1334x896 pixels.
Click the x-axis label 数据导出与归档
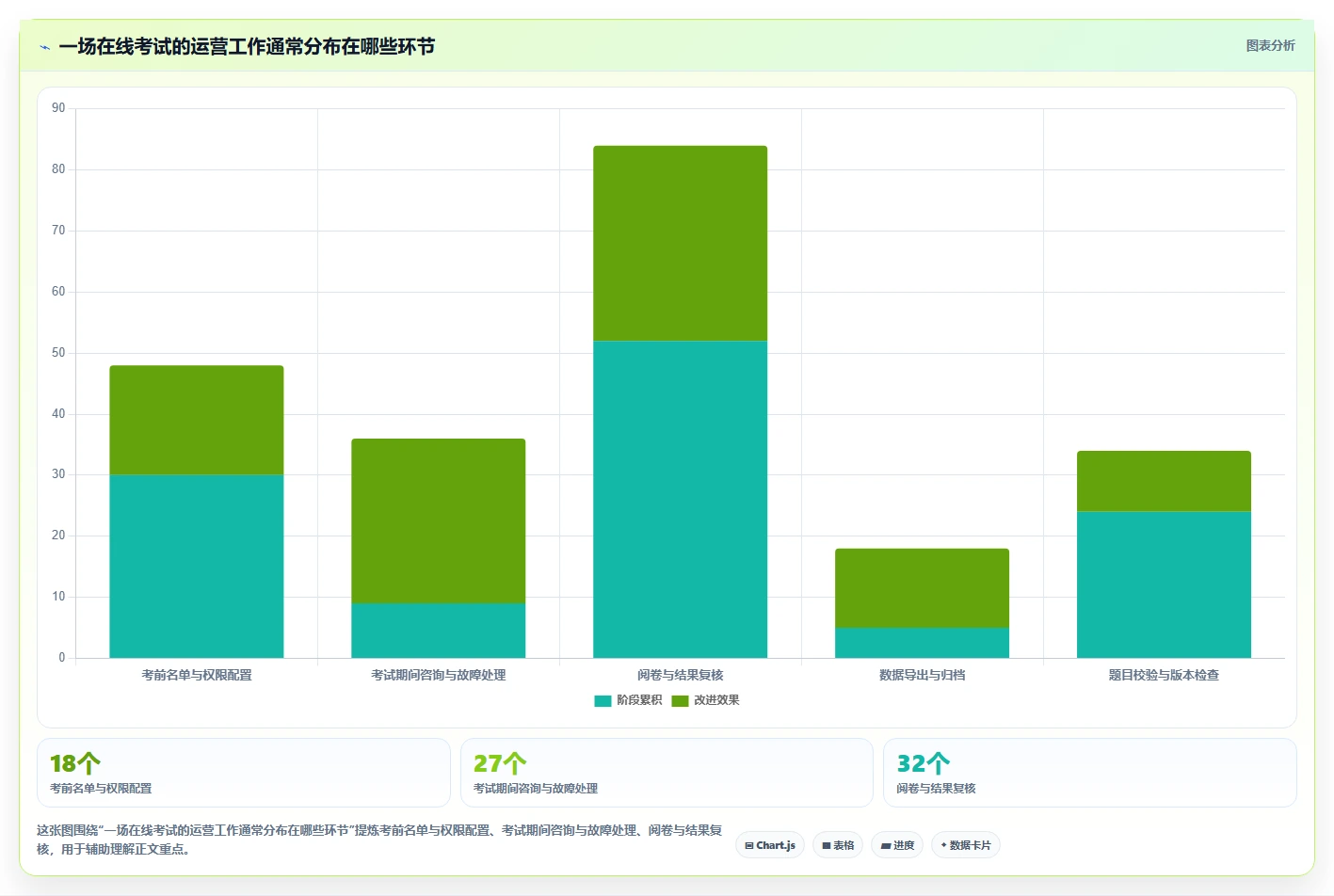tap(923, 675)
